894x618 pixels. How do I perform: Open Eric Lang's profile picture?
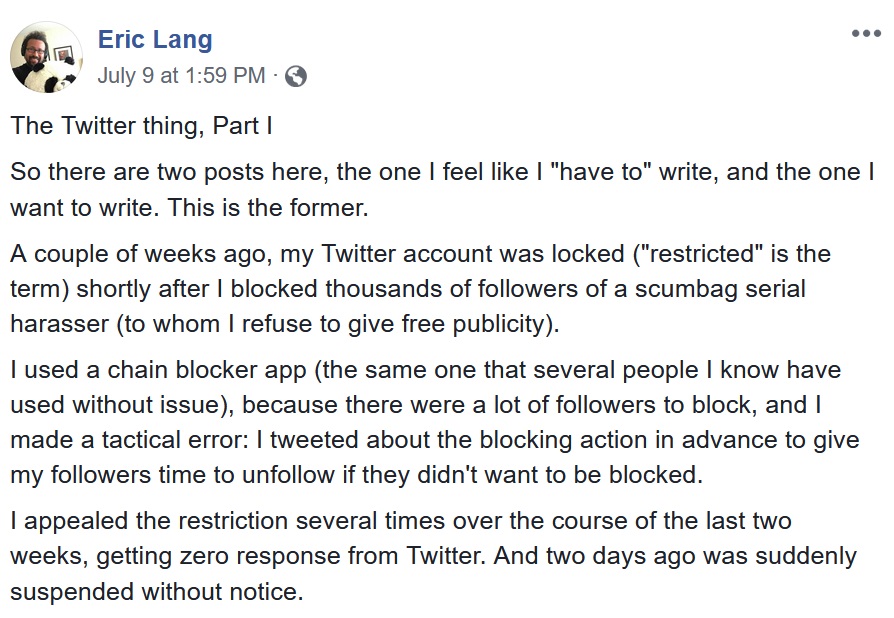[x=46, y=57]
